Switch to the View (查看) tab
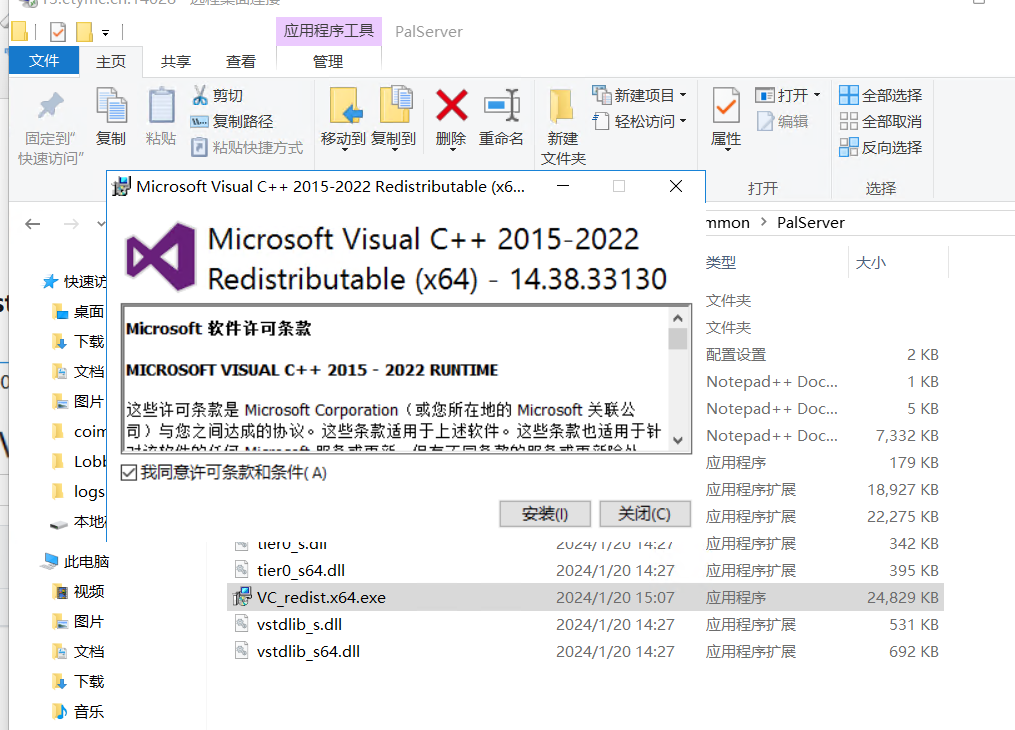Screen dimensions: 1015x730 click(x=241, y=61)
